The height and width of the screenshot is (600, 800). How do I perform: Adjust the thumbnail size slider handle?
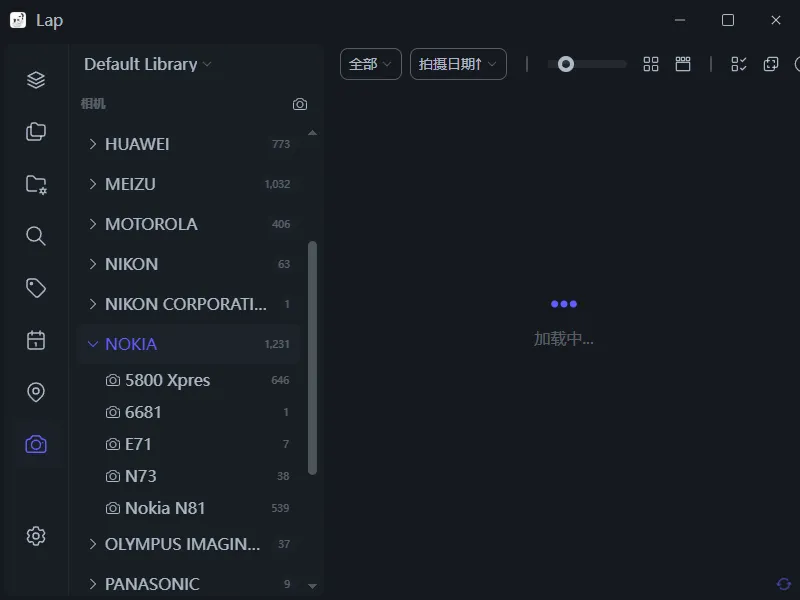566,64
